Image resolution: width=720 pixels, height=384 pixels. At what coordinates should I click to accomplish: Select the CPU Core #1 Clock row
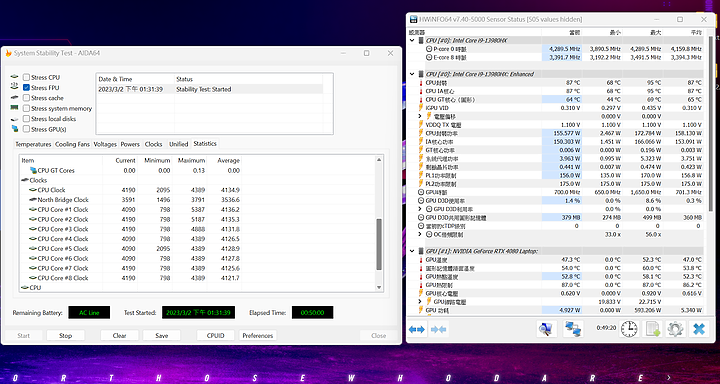point(130,209)
